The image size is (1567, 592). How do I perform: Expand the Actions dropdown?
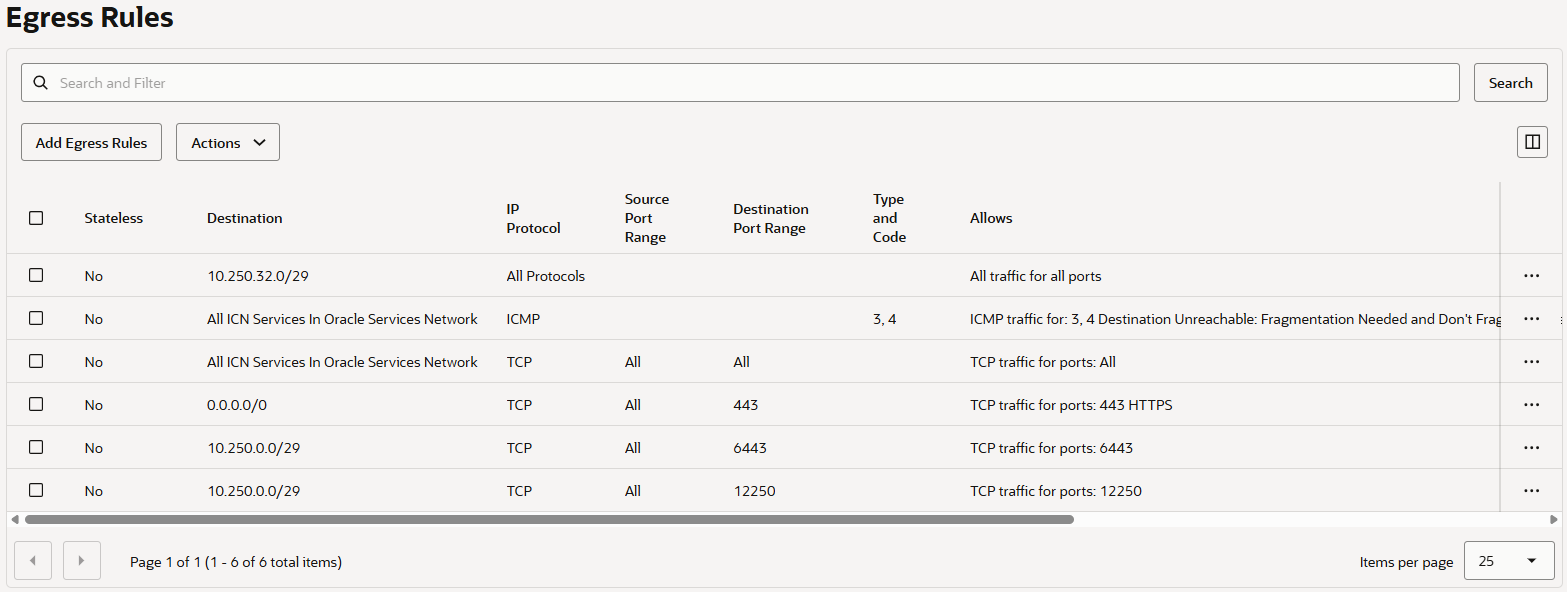point(228,142)
